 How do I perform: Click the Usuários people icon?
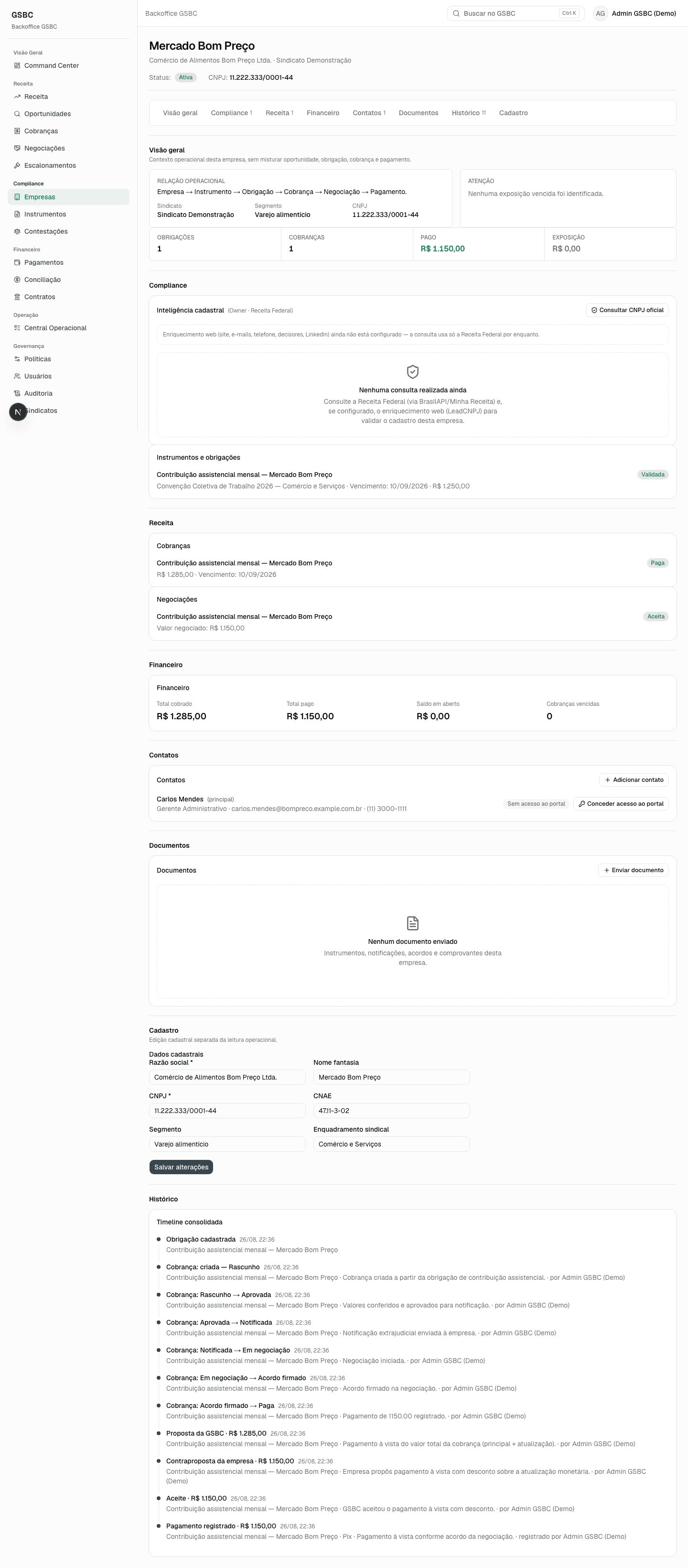17,376
